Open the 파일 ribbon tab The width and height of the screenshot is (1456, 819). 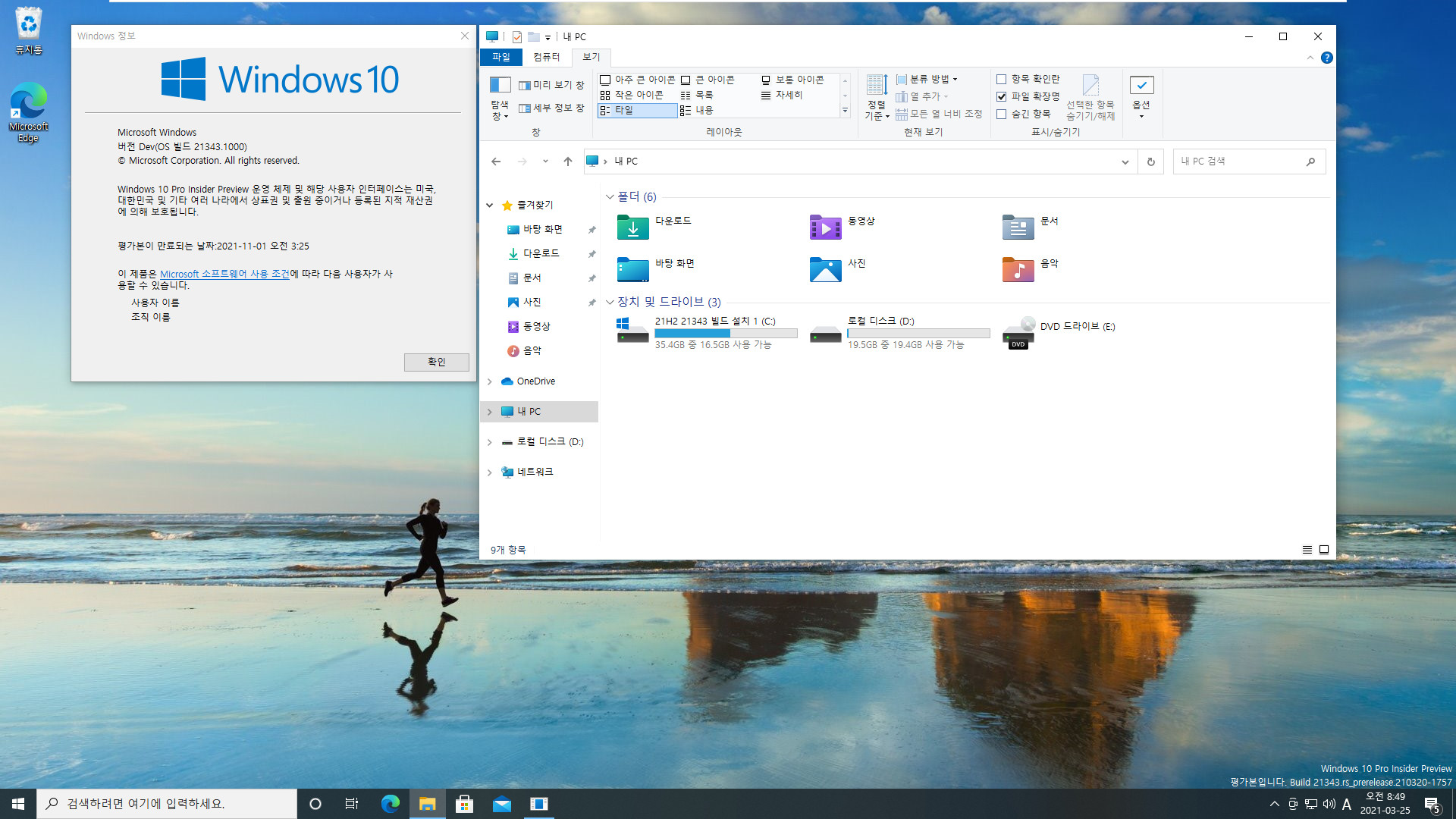pos(500,57)
